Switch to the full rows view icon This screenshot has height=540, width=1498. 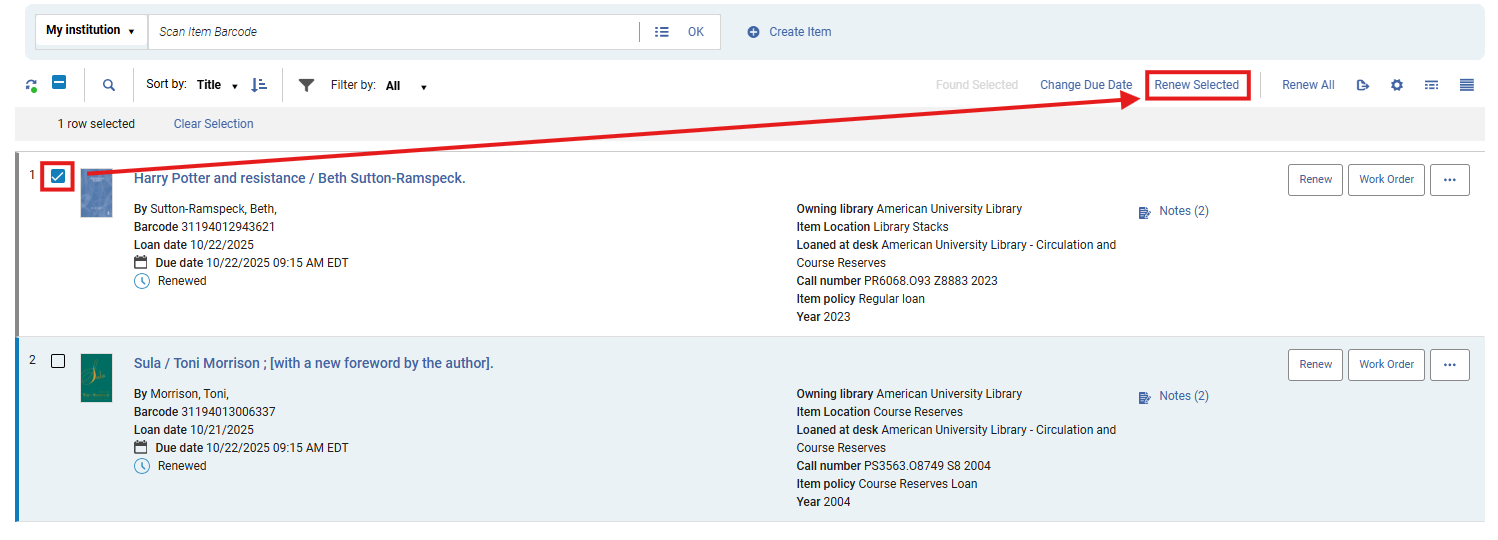(1466, 85)
